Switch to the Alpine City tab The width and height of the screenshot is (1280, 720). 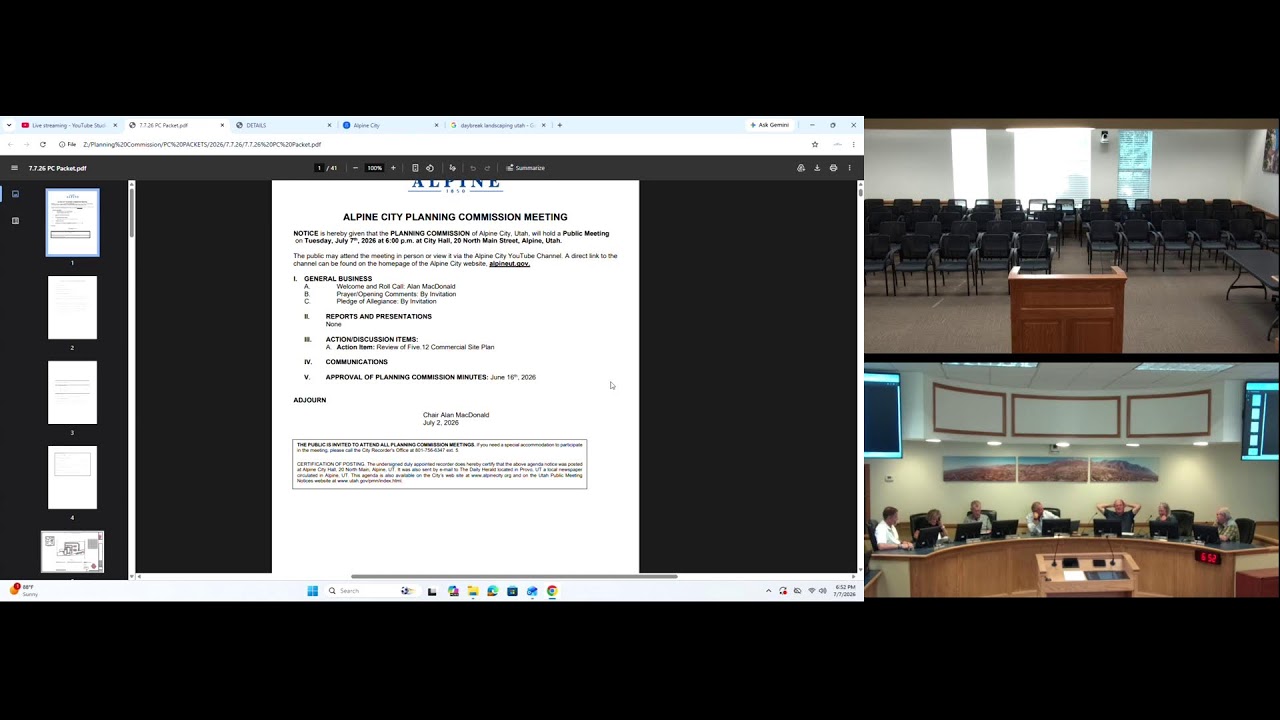pyautogui.click(x=388, y=125)
